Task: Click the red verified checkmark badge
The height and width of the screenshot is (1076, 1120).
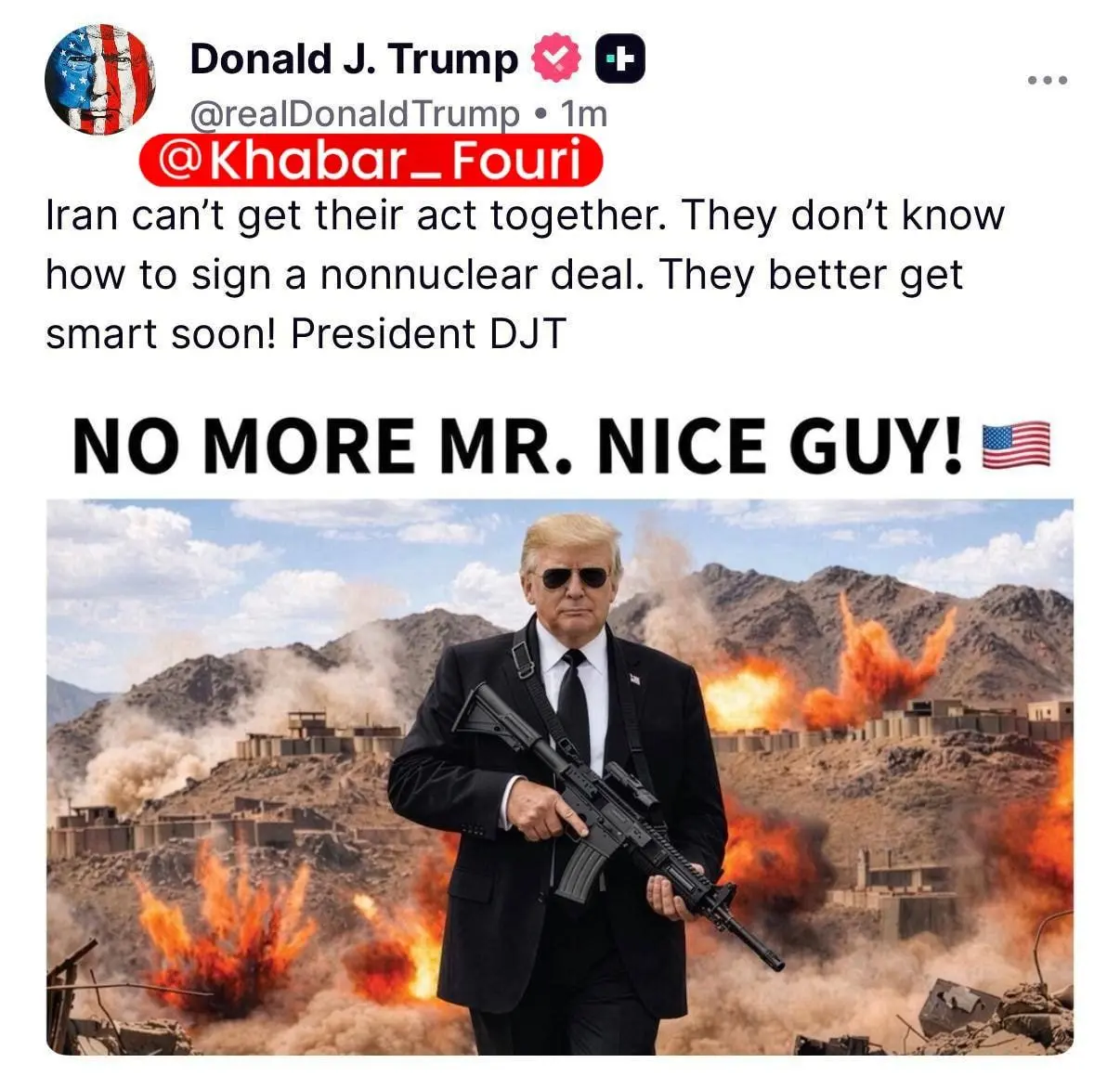Action: click(x=555, y=59)
